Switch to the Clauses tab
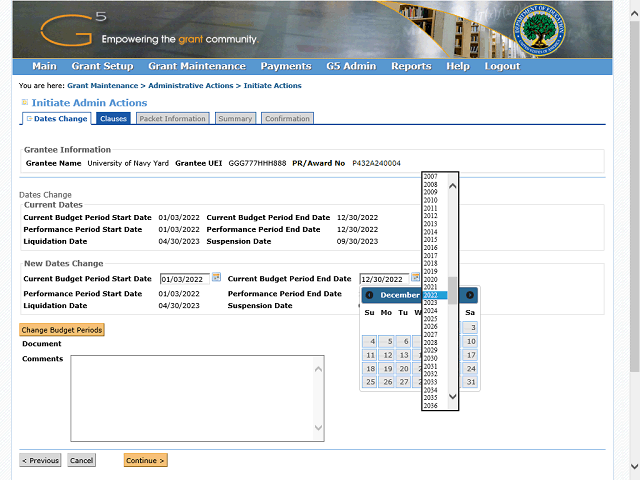Screen dimensions: 640x480 [113, 118]
